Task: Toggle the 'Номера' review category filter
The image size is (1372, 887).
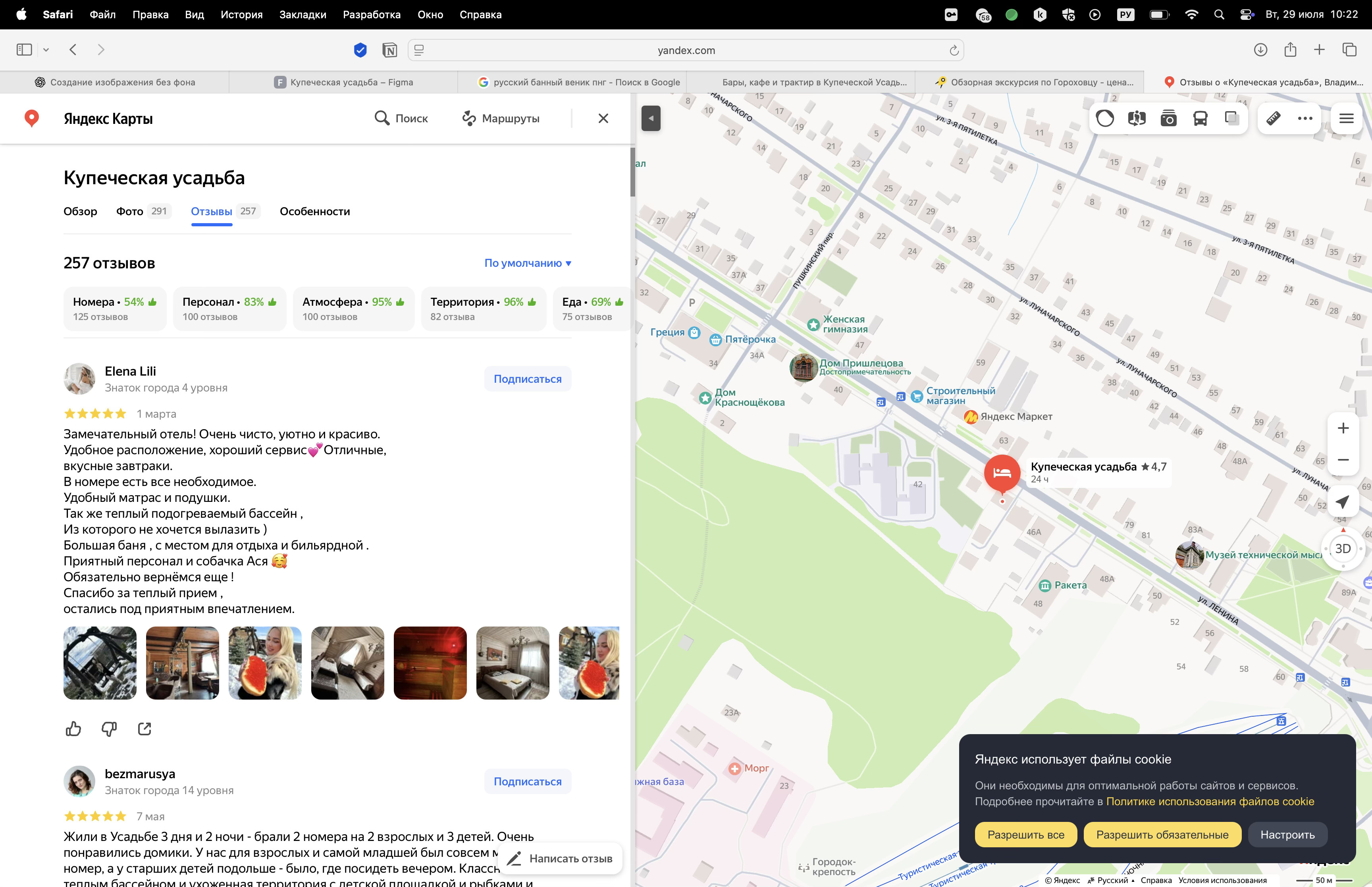Action: (x=115, y=309)
